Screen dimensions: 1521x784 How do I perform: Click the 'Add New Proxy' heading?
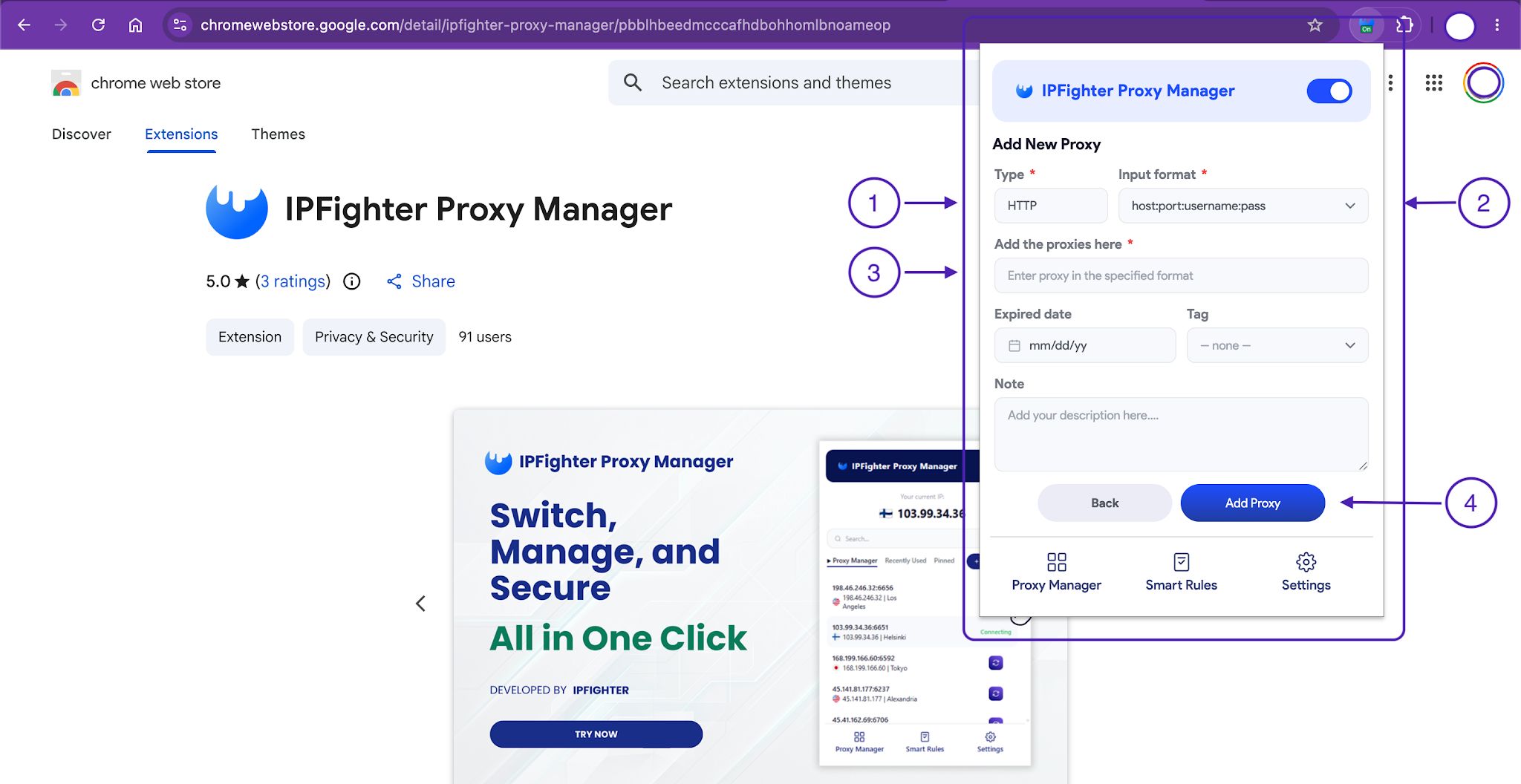(1046, 144)
